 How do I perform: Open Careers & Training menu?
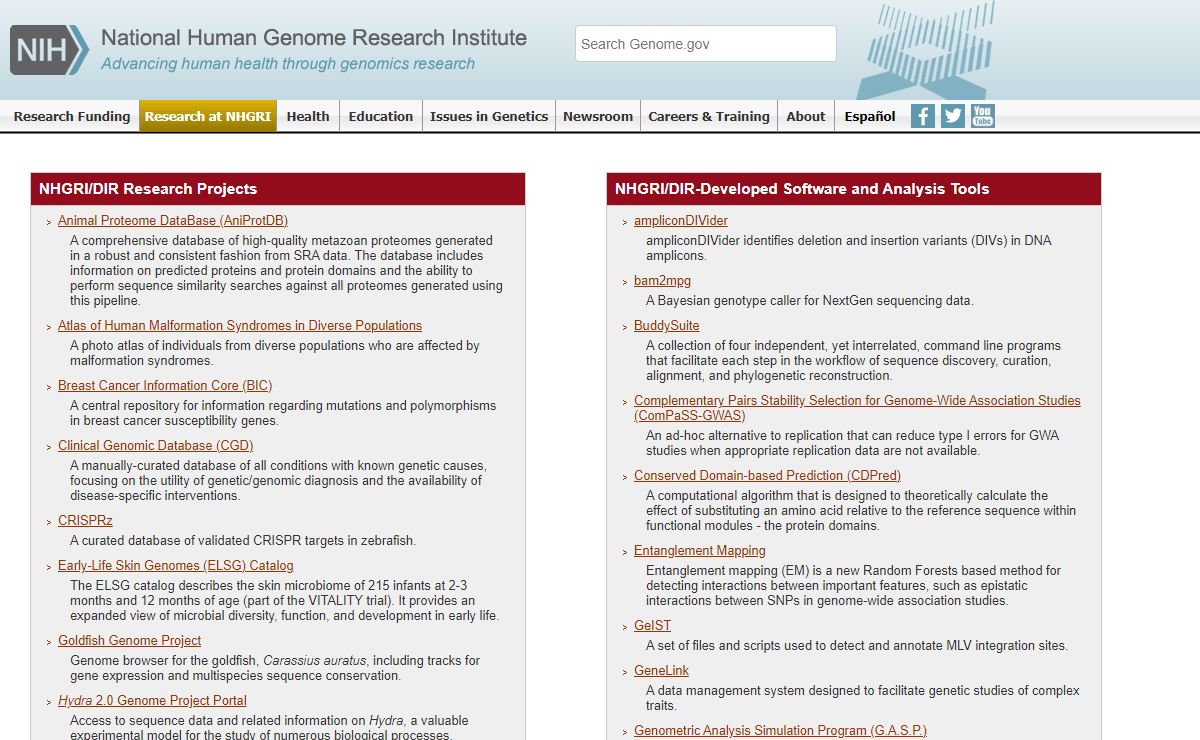tap(709, 116)
